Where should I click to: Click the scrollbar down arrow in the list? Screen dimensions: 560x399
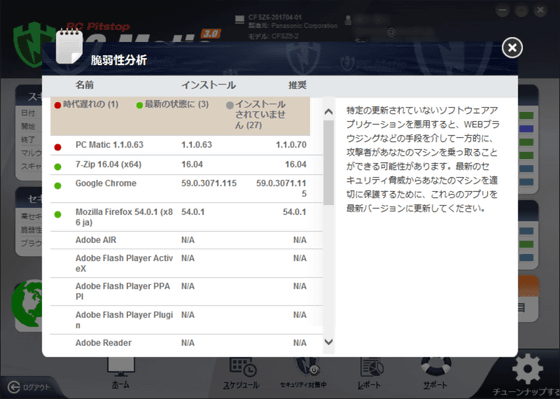point(329,342)
